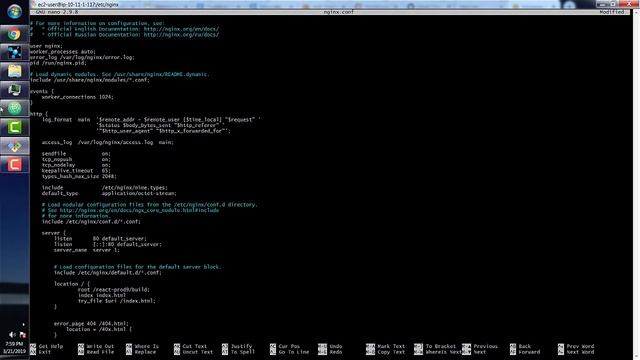
Task: Place cursor on 'worker_connections 1024;' line
Action: pyautogui.click(x=78, y=97)
